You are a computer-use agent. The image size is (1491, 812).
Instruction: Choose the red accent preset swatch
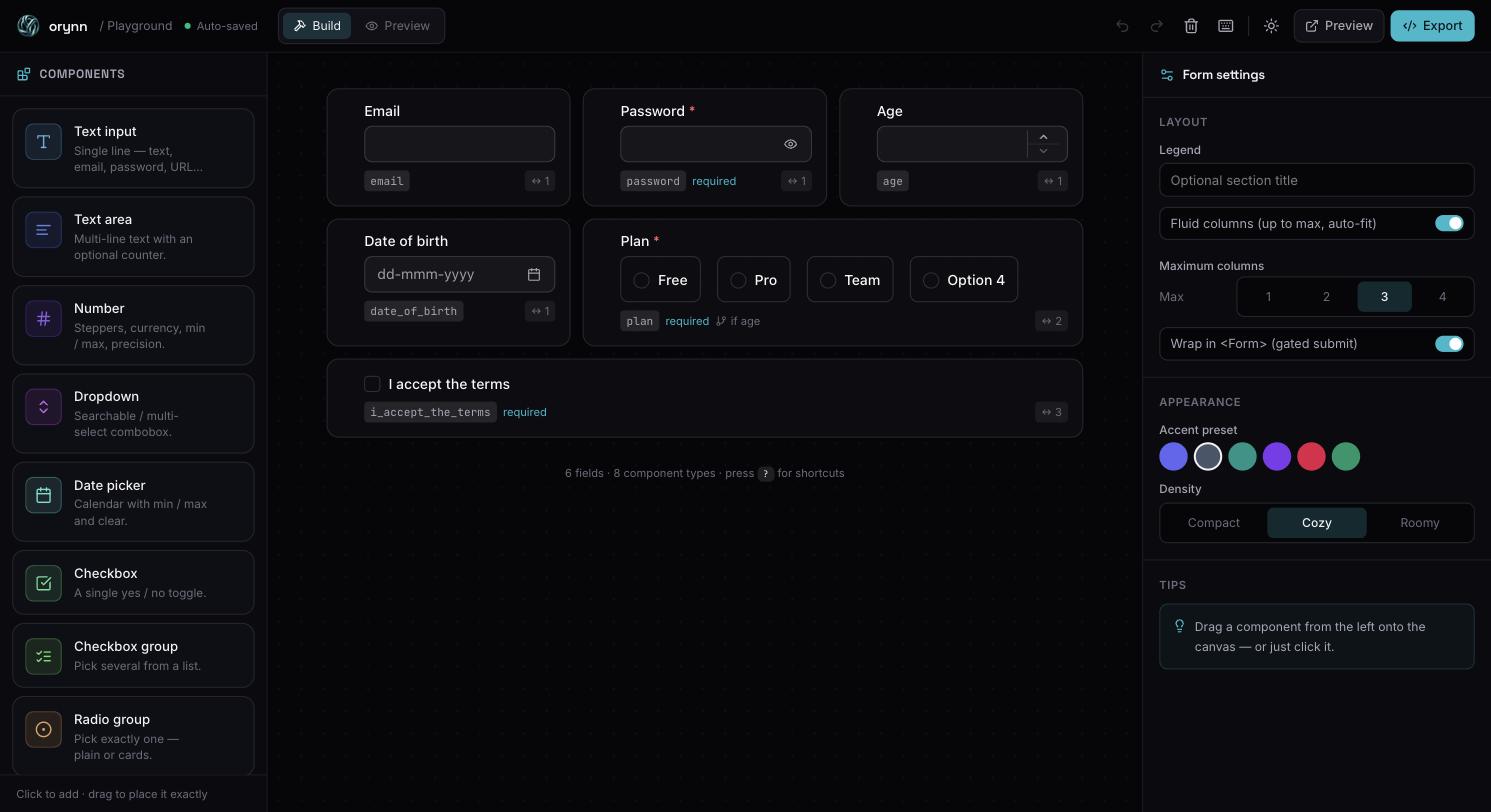1311,457
